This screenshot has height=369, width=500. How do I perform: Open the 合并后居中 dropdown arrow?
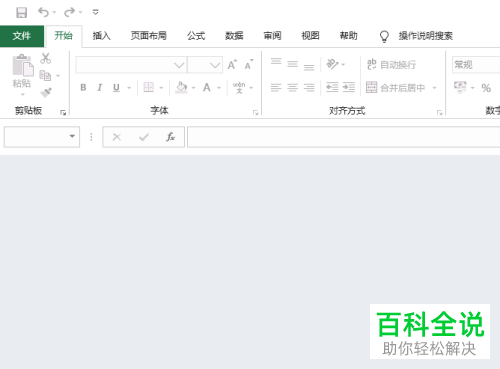click(434, 88)
